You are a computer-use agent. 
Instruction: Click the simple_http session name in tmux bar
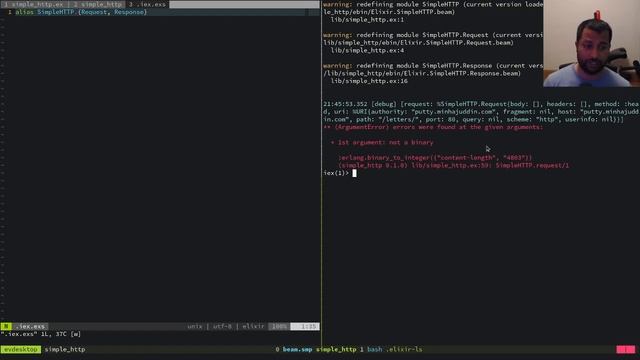pos(65,349)
